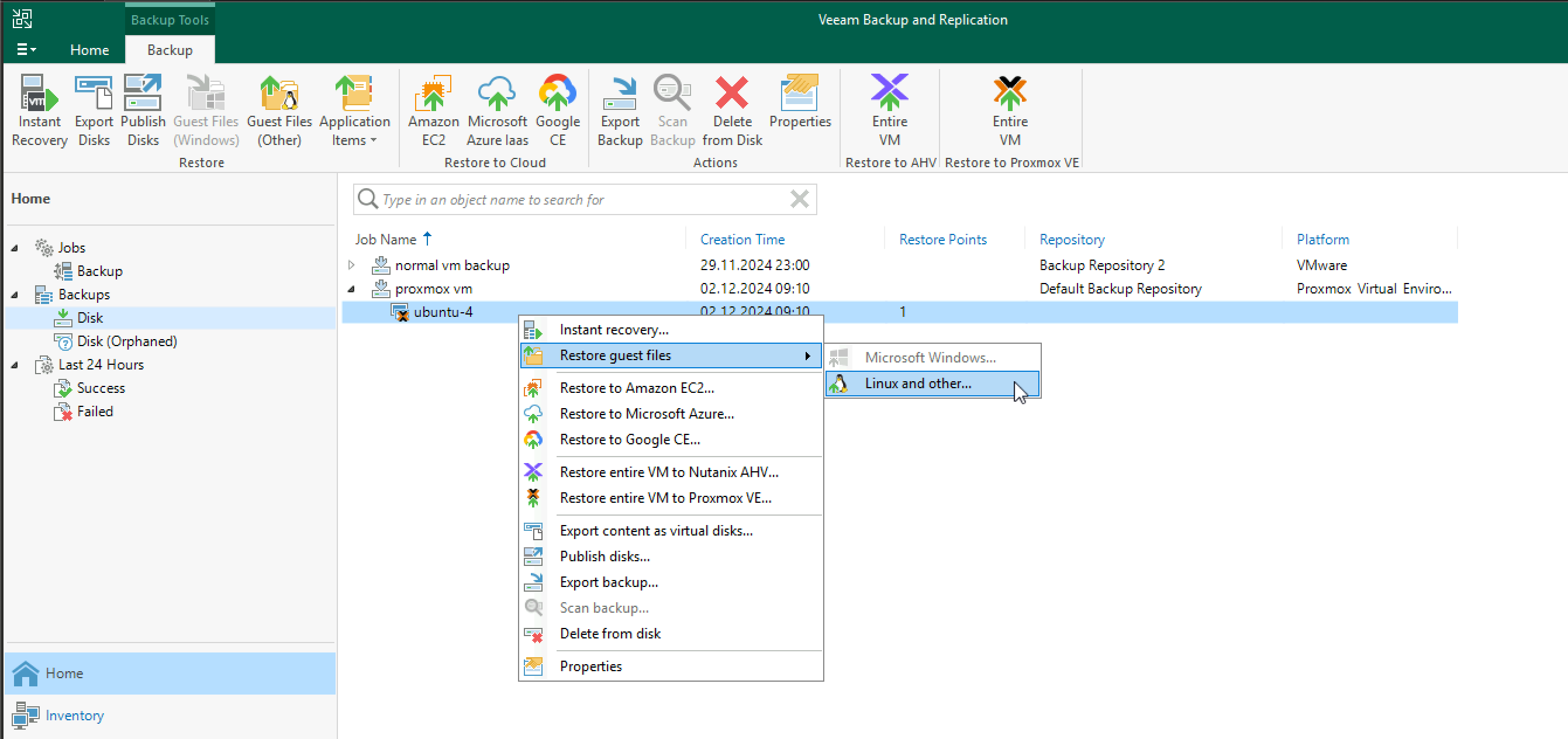The image size is (1568, 739).
Task: Restore Entire VM to Proxmox VE ribbon icon
Action: click(x=1010, y=110)
